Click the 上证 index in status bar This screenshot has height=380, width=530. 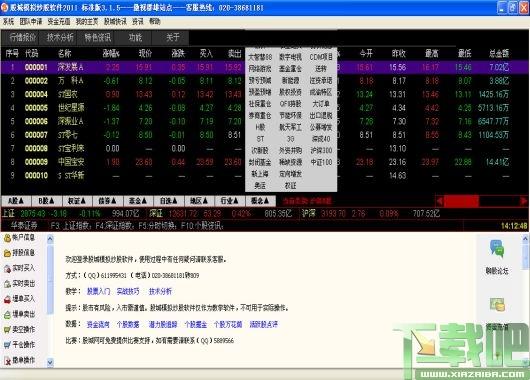tap(9, 214)
